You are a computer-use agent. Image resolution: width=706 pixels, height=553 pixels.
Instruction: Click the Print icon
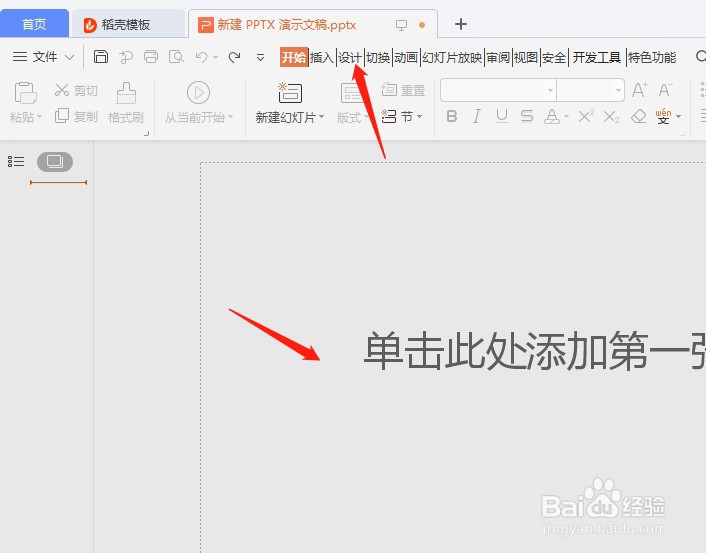coord(151,57)
